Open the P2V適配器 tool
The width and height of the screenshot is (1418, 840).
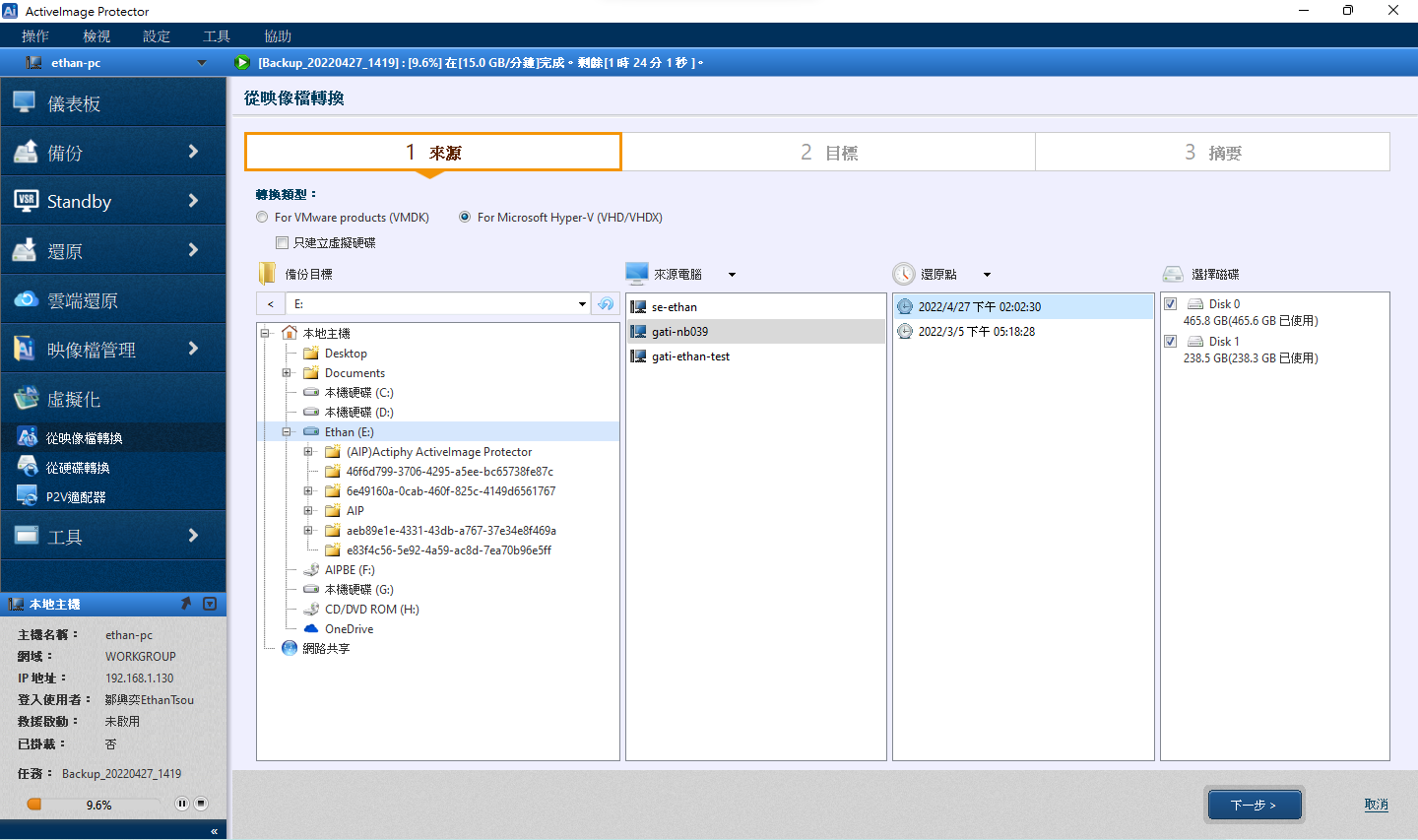[76, 497]
